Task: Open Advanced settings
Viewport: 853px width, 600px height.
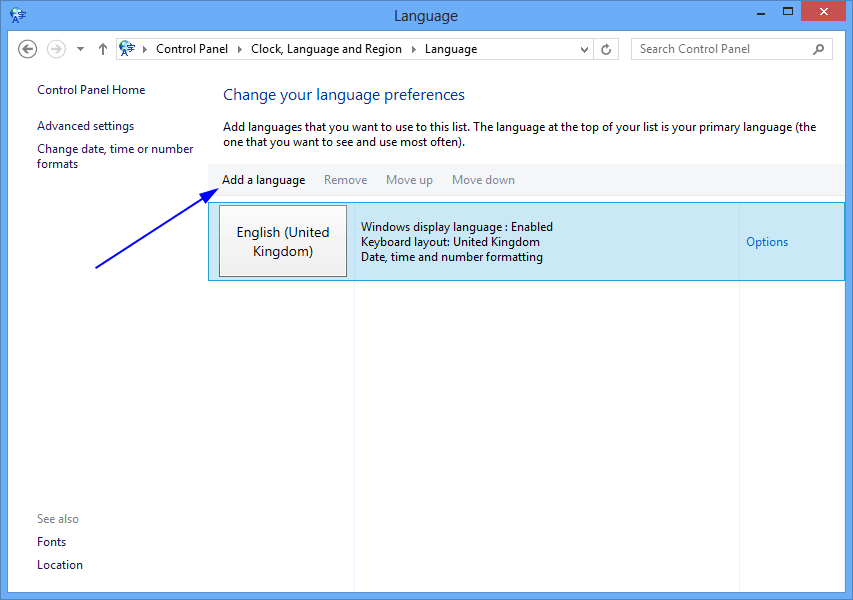Action: pos(85,126)
